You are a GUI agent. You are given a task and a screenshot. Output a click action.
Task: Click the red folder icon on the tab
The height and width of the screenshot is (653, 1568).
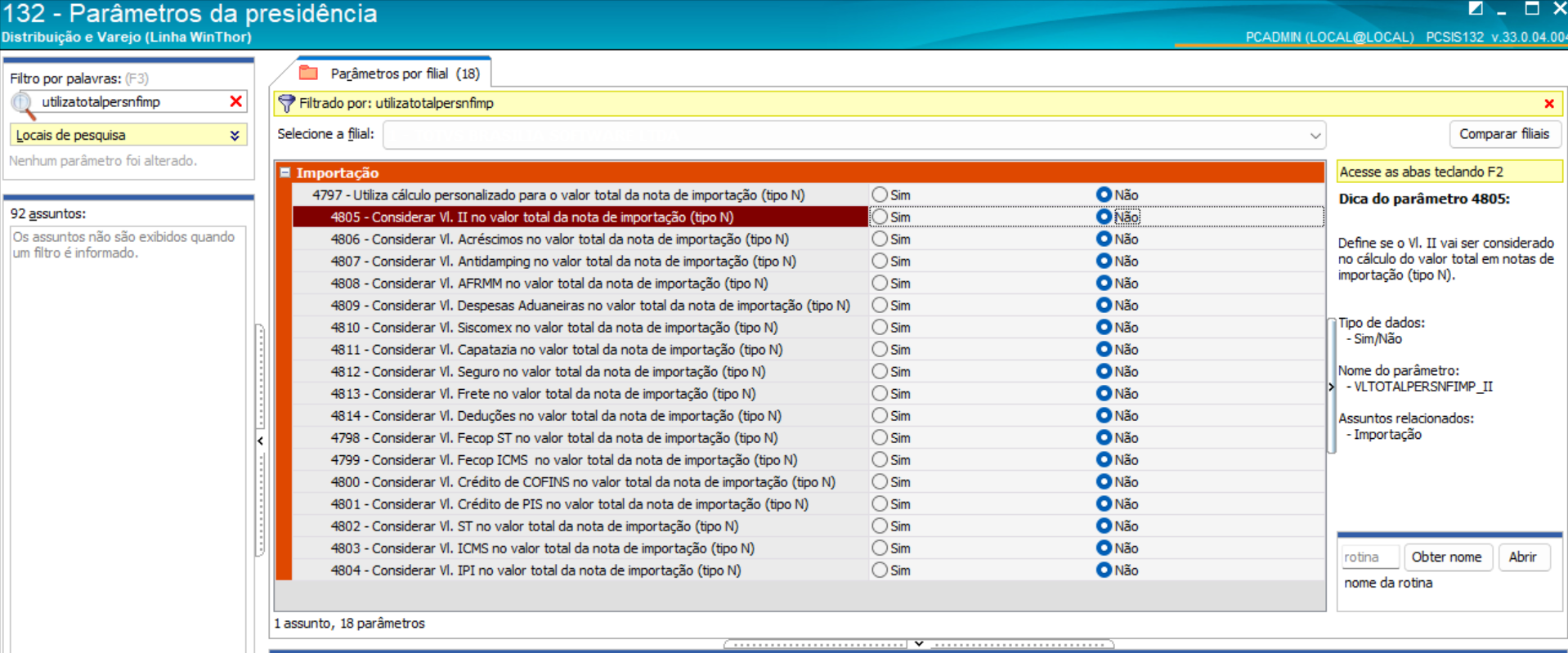click(x=308, y=73)
